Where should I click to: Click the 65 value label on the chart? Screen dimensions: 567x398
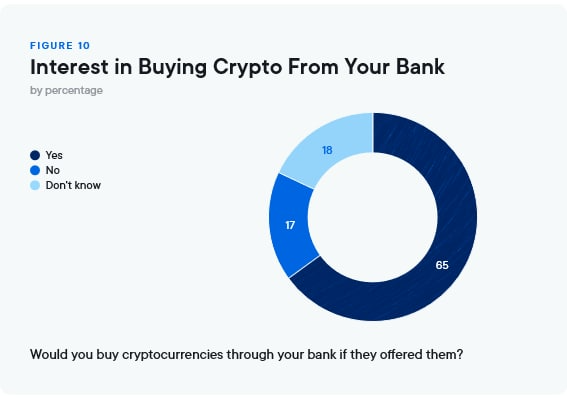(442, 265)
